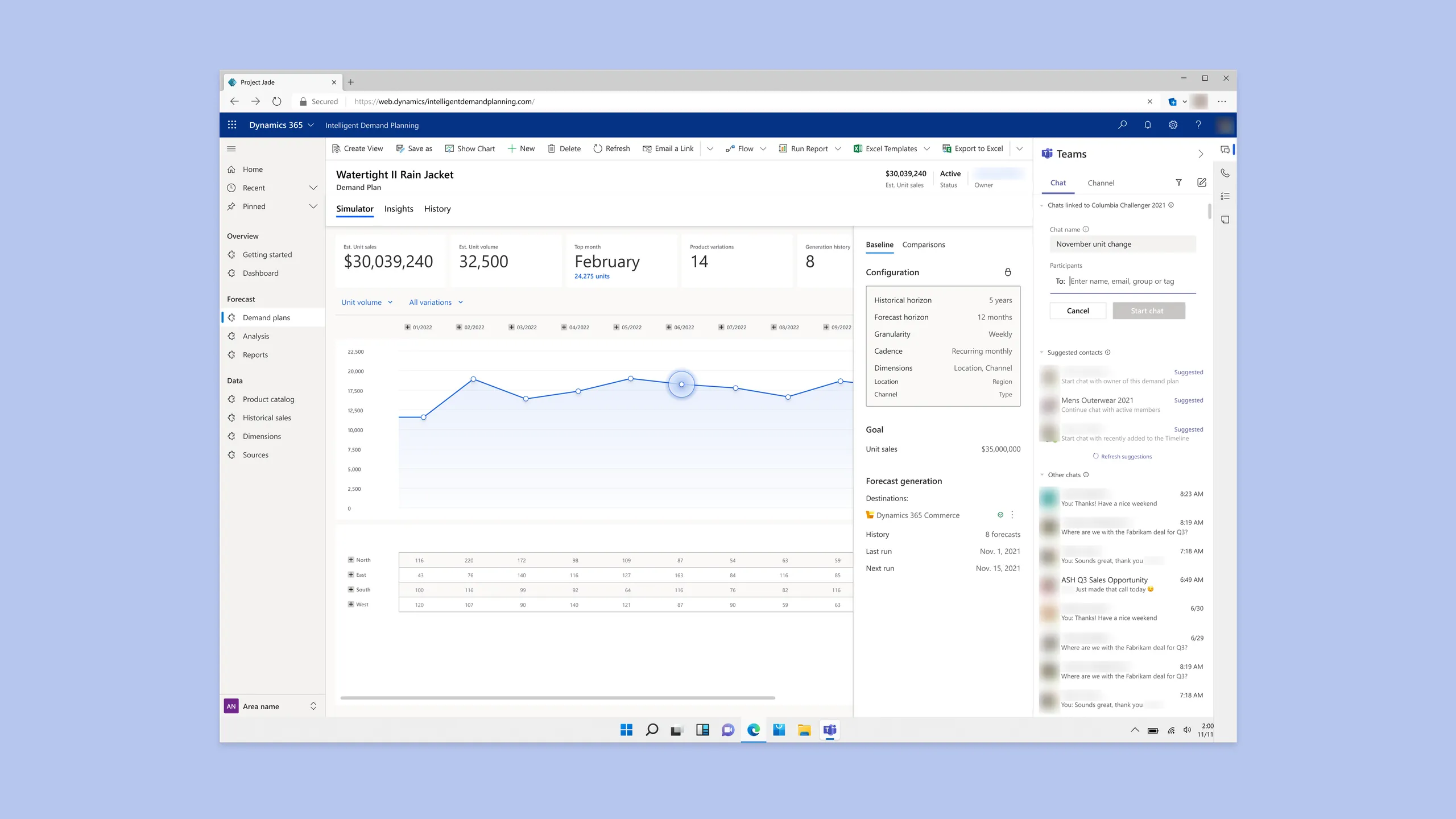The height and width of the screenshot is (819, 1456).
Task: Click the info icon beside Chat name
Action: (x=1086, y=229)
